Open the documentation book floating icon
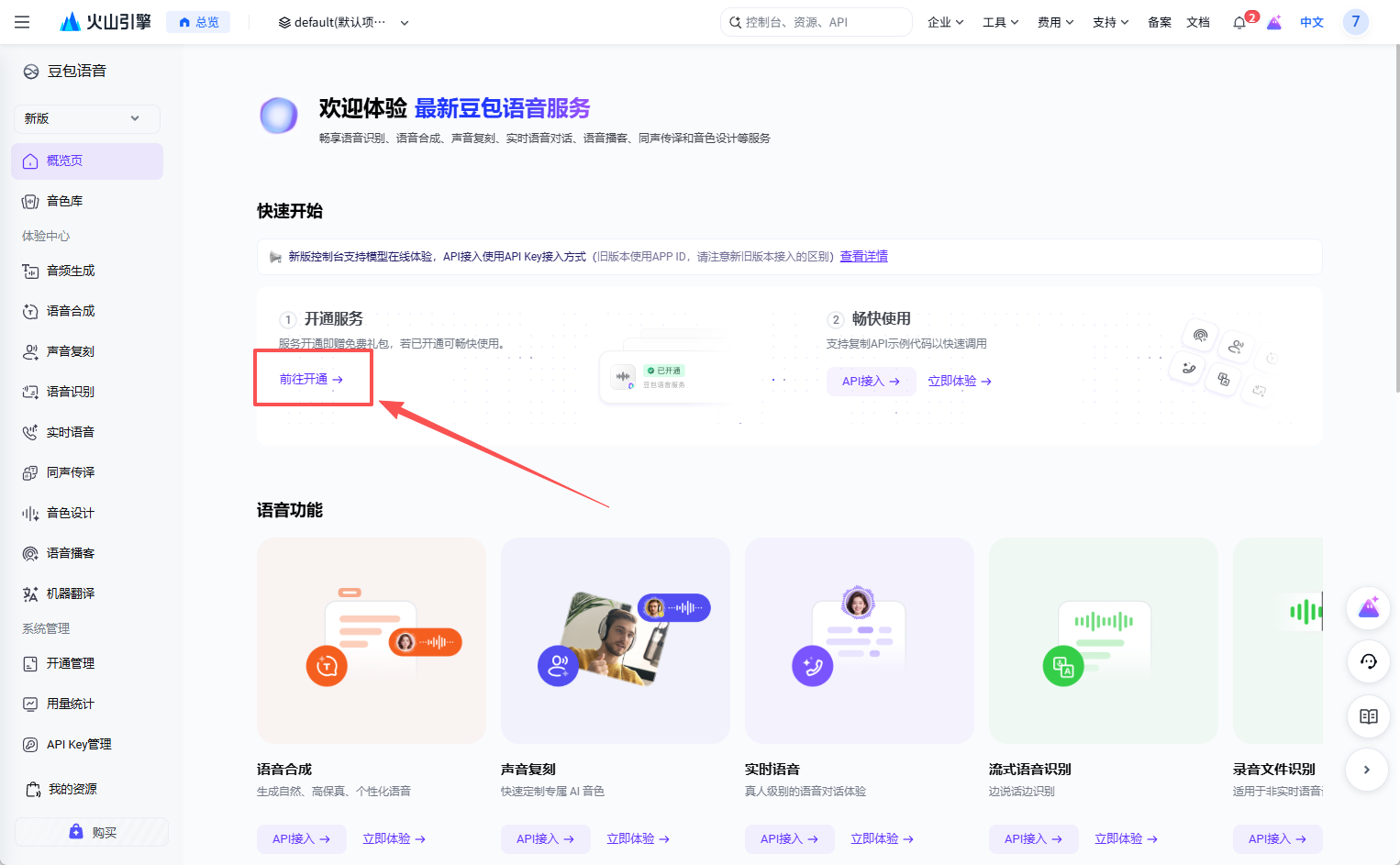 coord(1369,716)
